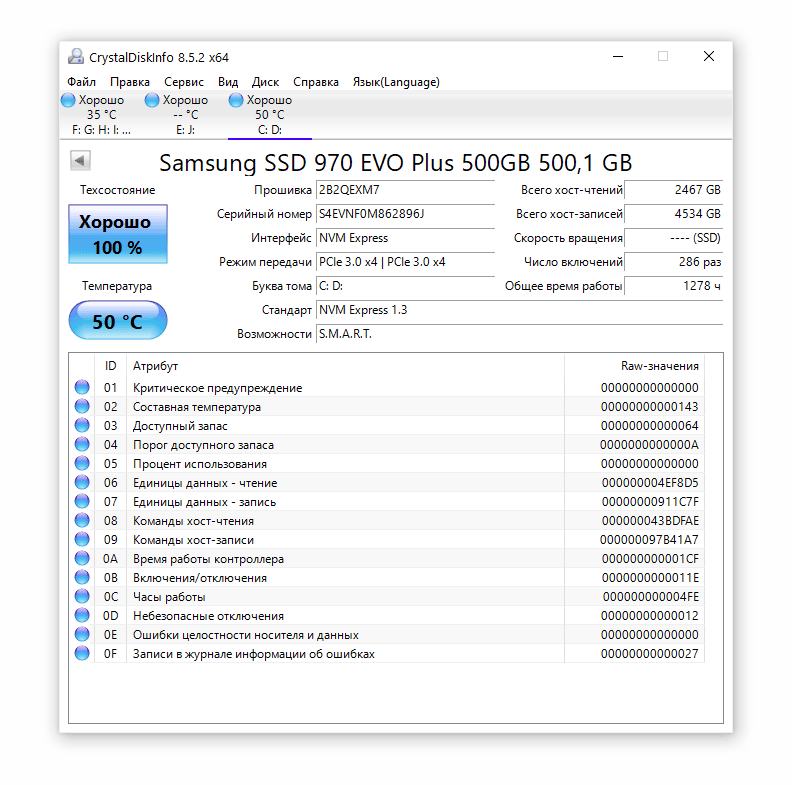Screen dimensions: 792x785
Task: Click status orb for Команды хост-записи row
Action: tap(82, 539)
